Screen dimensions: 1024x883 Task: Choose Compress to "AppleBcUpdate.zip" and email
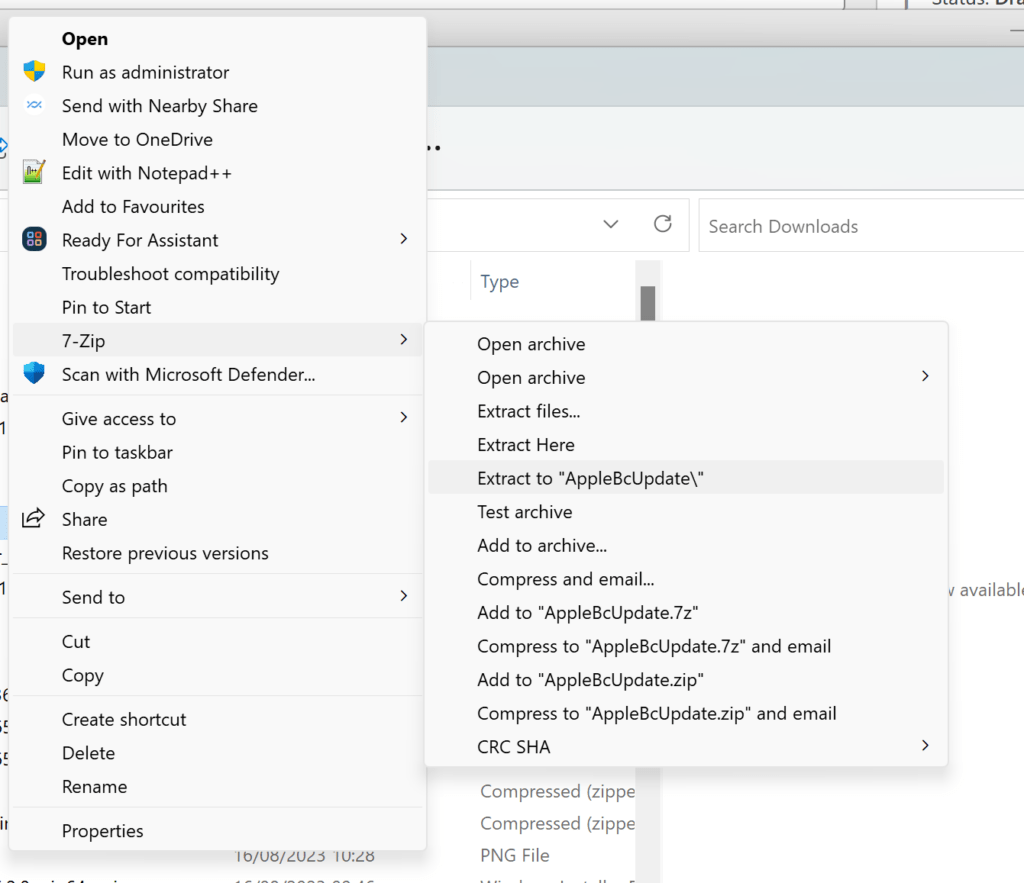coord(686,714)
